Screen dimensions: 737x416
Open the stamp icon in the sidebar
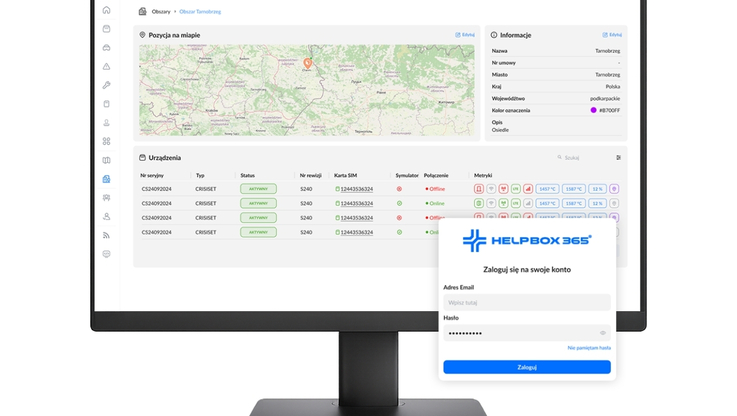point(106,123)
